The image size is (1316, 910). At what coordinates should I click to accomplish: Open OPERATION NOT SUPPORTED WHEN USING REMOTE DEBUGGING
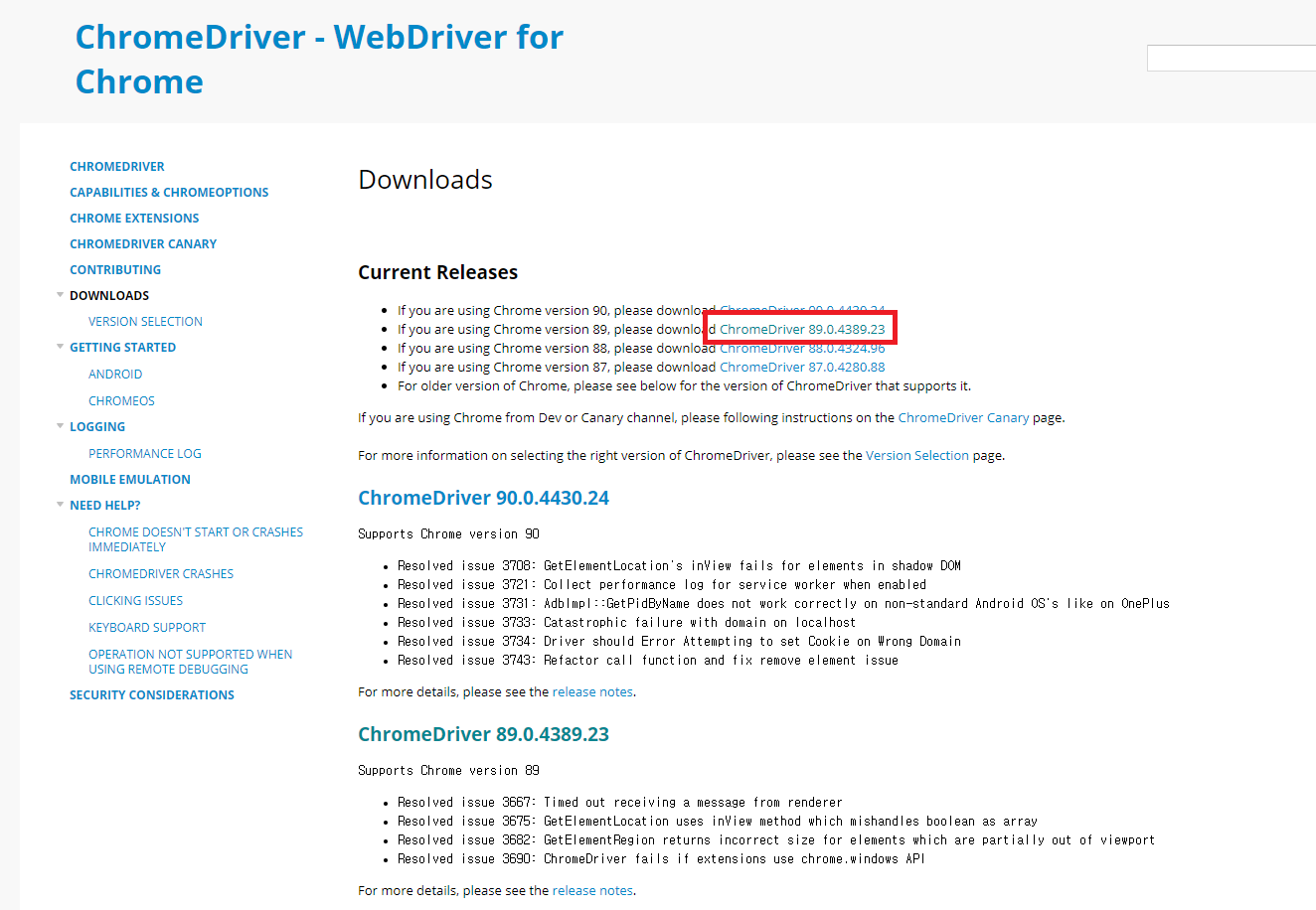point(191,662)
